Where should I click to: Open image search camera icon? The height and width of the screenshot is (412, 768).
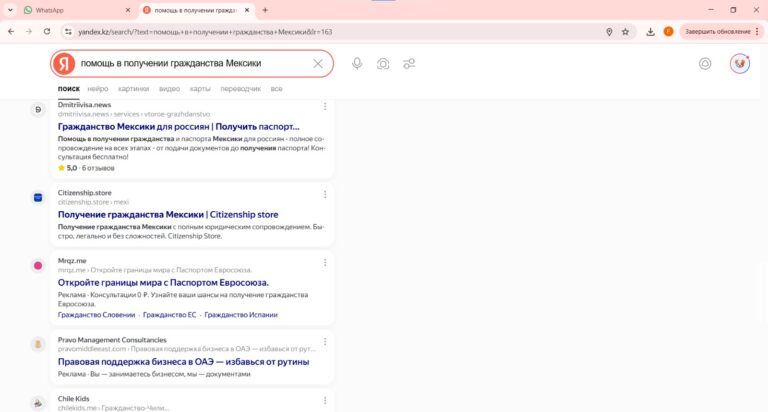(383, 63)
